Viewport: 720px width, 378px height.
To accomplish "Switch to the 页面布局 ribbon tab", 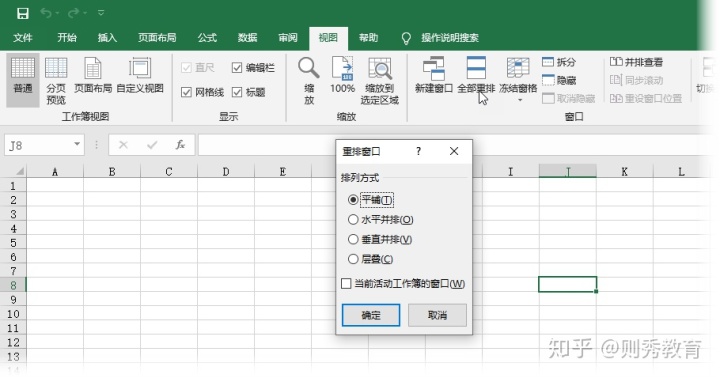I will (x=157, y=38).
